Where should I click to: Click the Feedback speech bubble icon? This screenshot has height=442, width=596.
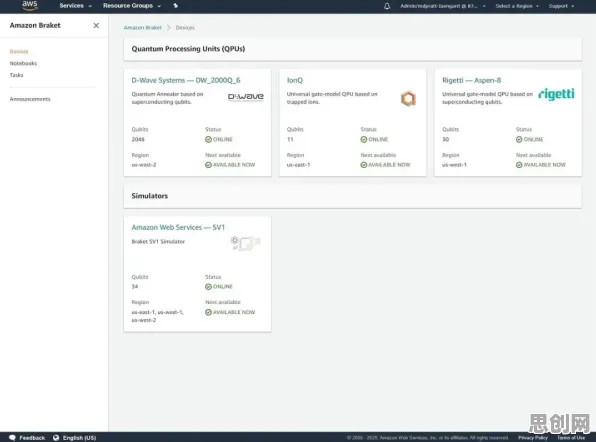point(12,437)
